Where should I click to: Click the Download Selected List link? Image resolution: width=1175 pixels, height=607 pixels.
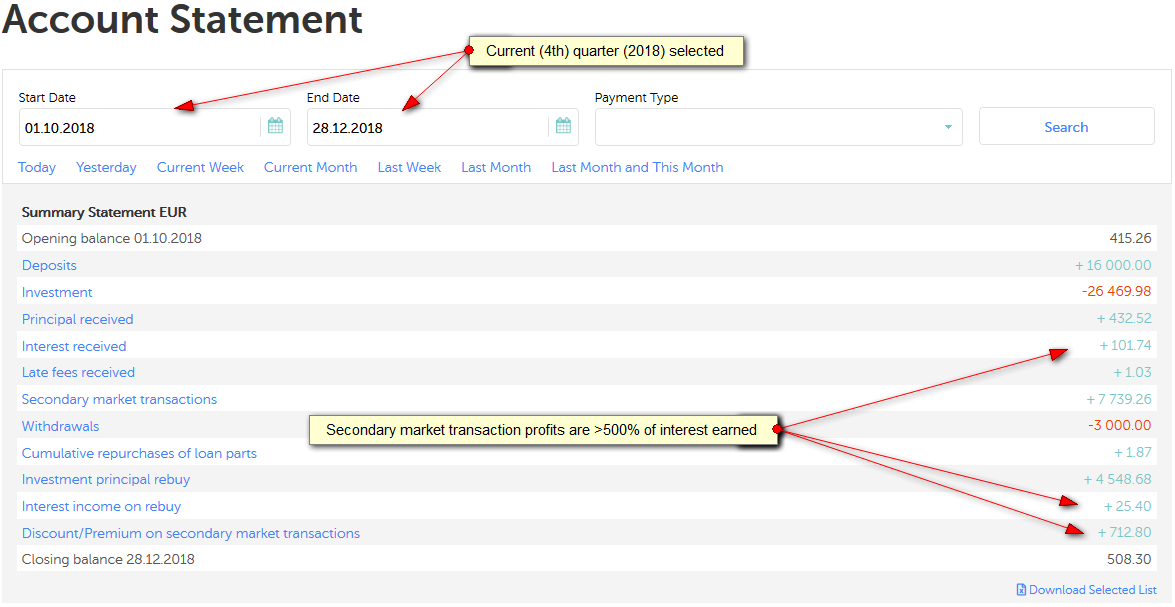[1092, 590]
